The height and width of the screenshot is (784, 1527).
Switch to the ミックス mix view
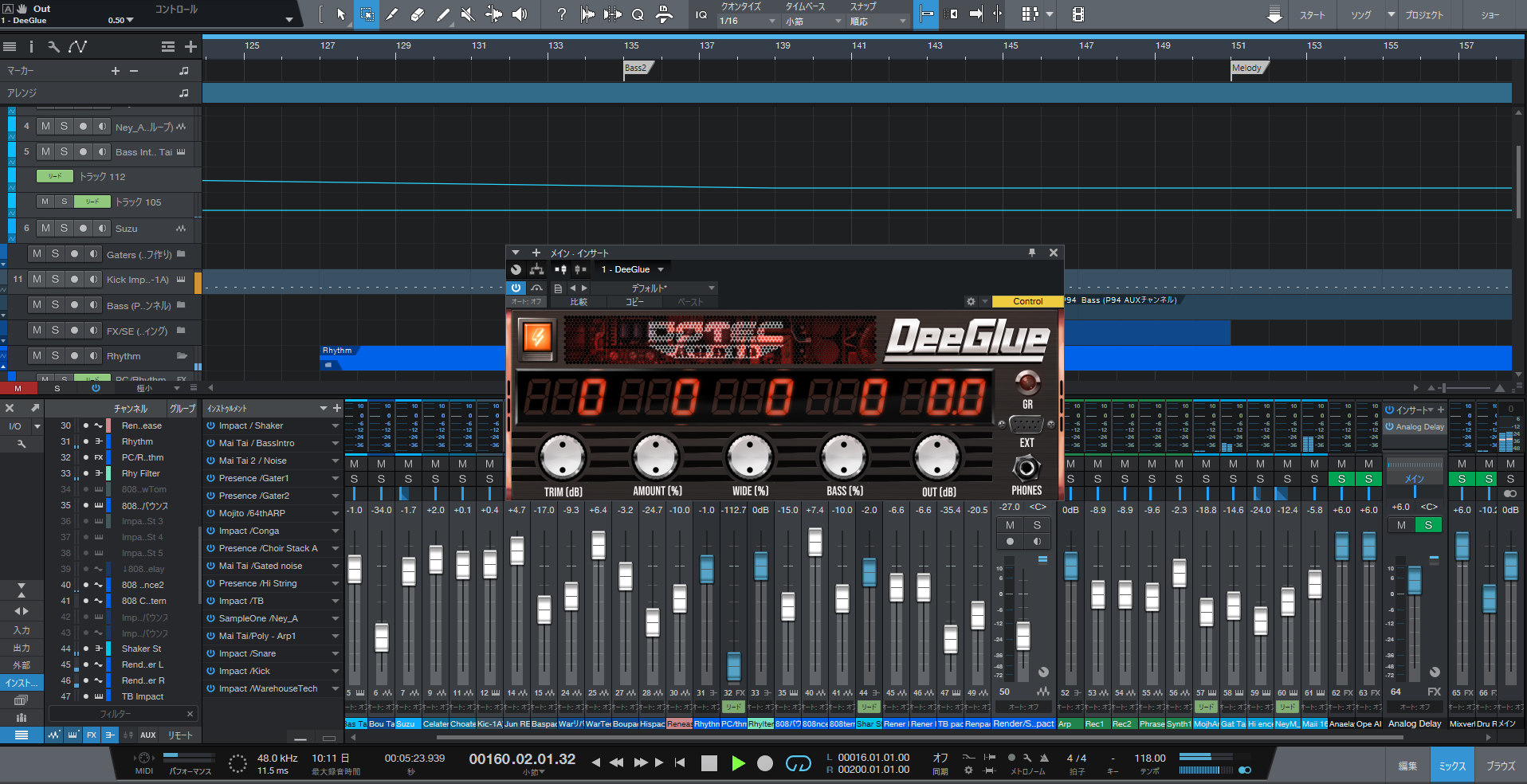click(1452, 765)
